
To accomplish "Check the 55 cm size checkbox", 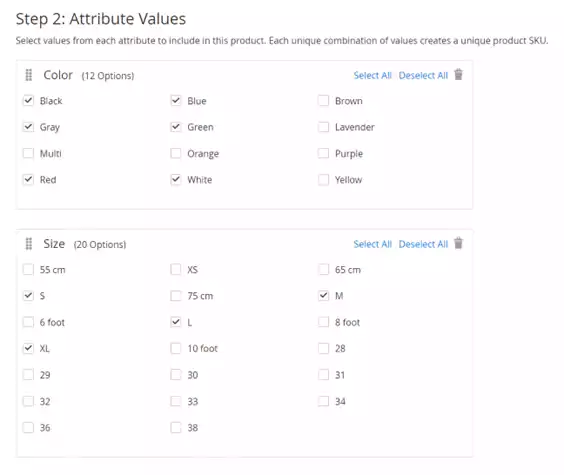I will pos(28,269).
